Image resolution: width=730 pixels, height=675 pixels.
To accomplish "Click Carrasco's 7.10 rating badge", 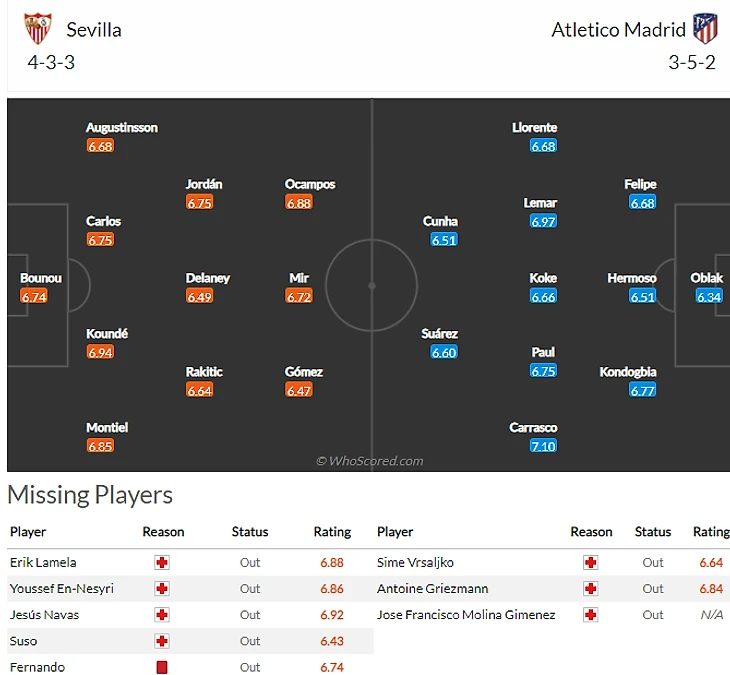I will coord(543,446).
